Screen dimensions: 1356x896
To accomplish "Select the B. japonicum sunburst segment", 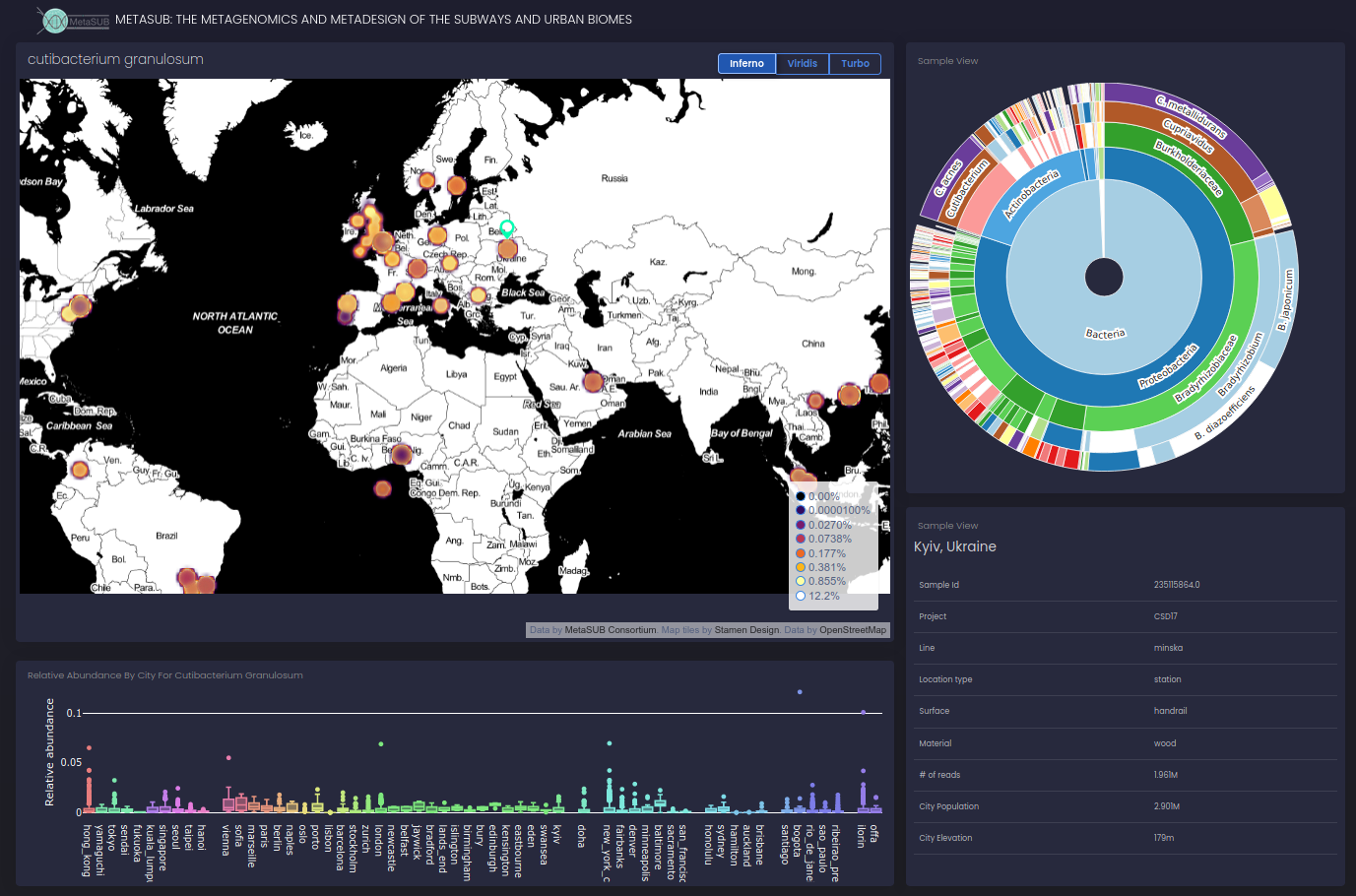I will click(x=1285, y=299).
